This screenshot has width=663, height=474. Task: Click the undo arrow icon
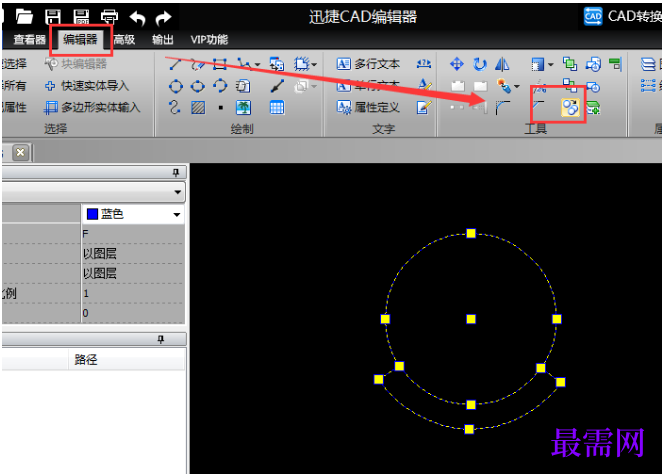coord(138,17)
